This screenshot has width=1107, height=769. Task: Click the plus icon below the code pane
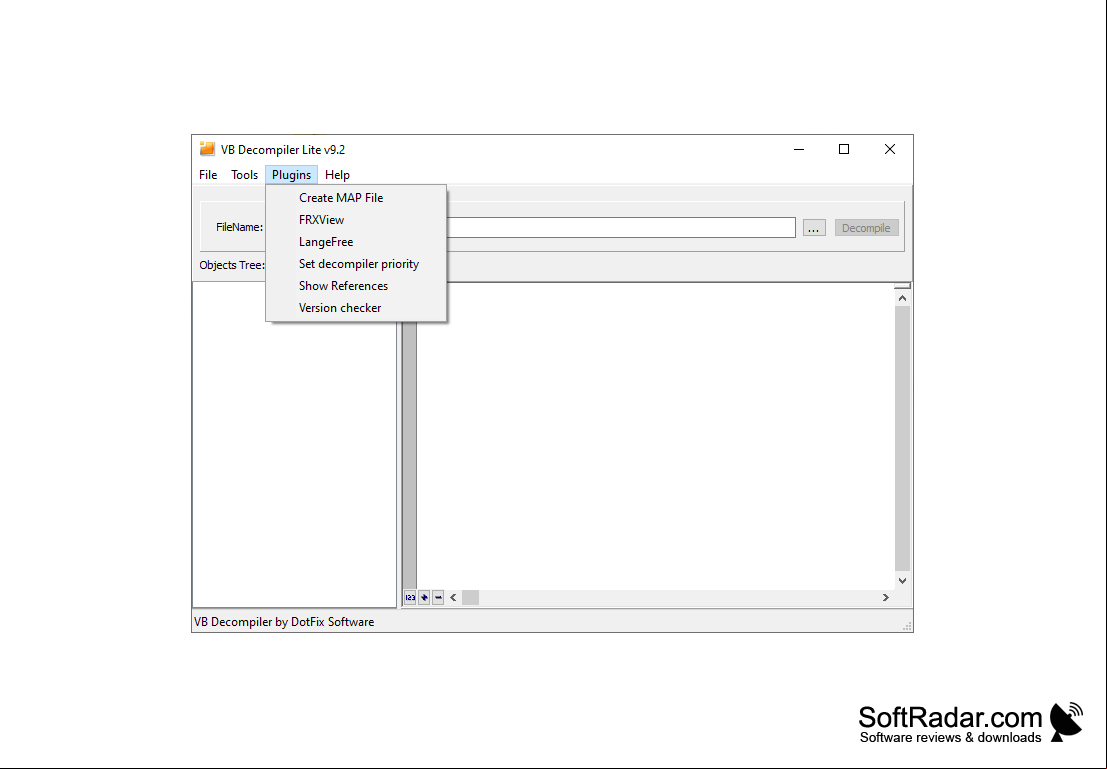click(424, 597)
